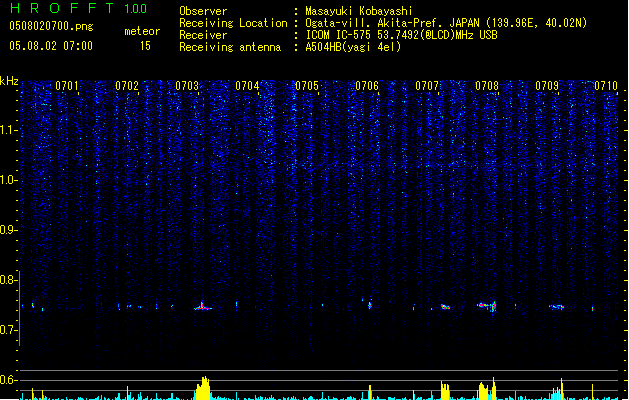Click the observer name Masayuki Kobayashi
629x400 pixels.
pos(359,11)
